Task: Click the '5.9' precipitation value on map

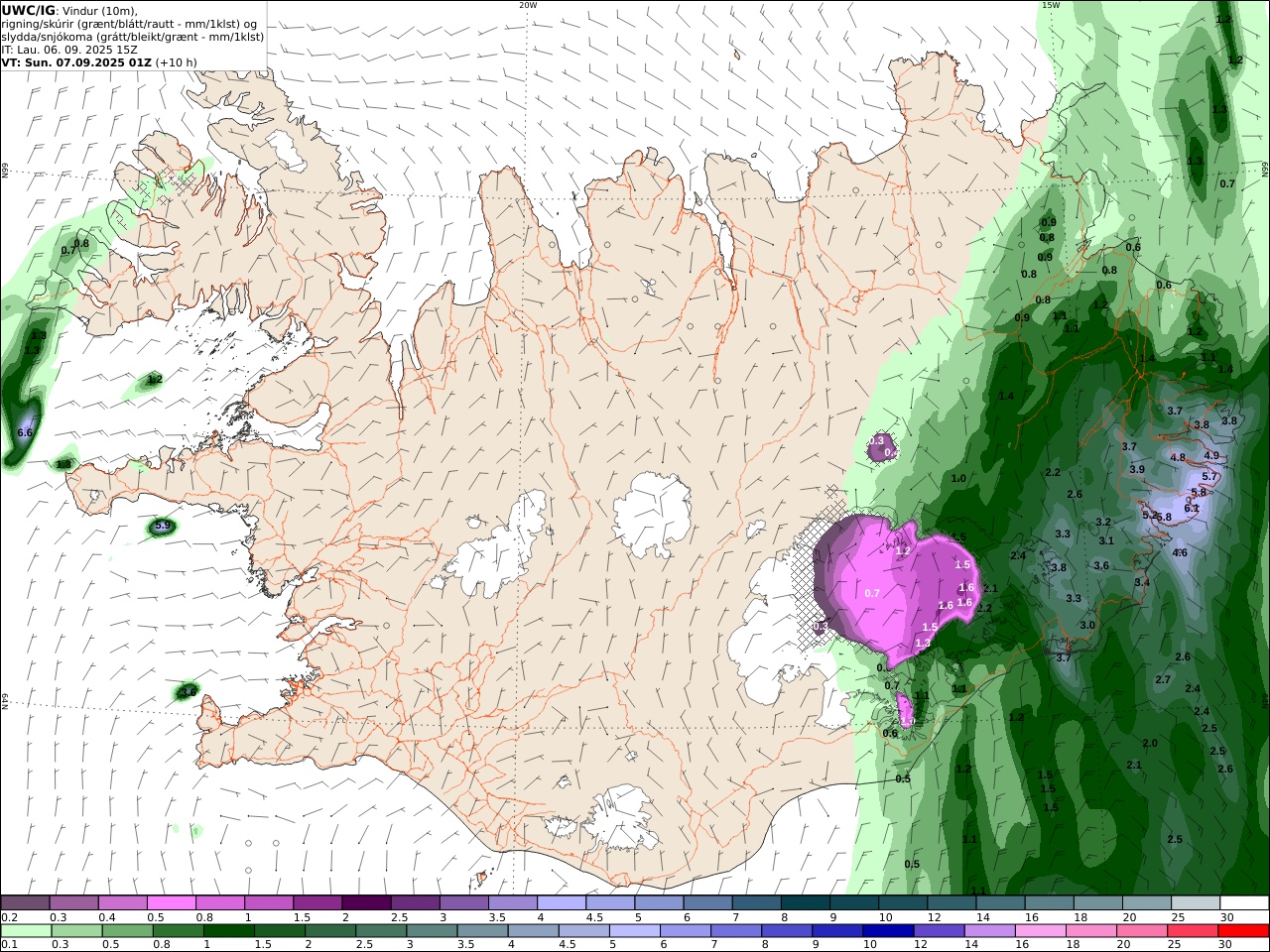Action: (163, 526)
